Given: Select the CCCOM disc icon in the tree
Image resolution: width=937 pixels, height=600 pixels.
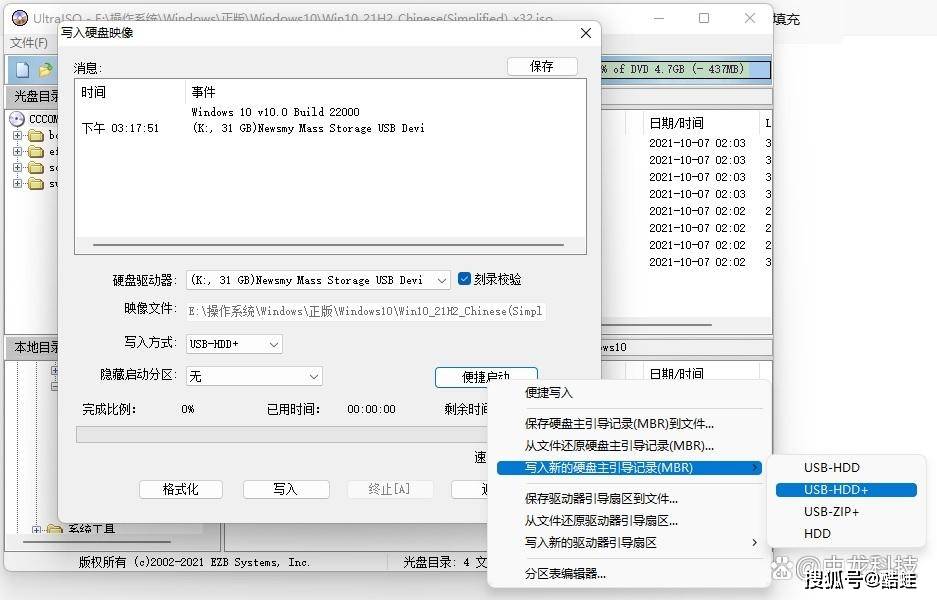Looking at the screenshot, I should [x=17, y=119].
